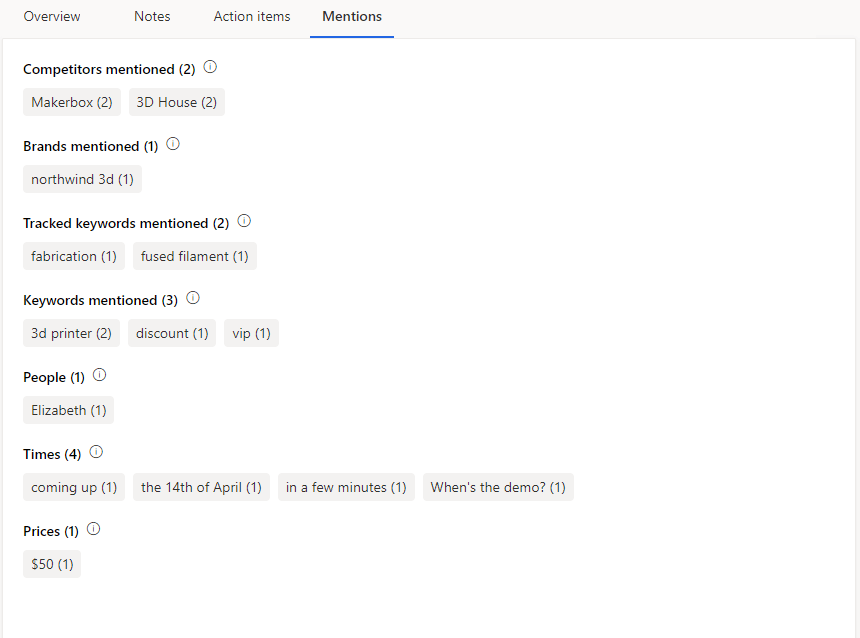The image size is (860, 638).
Task: Select the Makerbox competitor chip
Action: click(72, 102)
